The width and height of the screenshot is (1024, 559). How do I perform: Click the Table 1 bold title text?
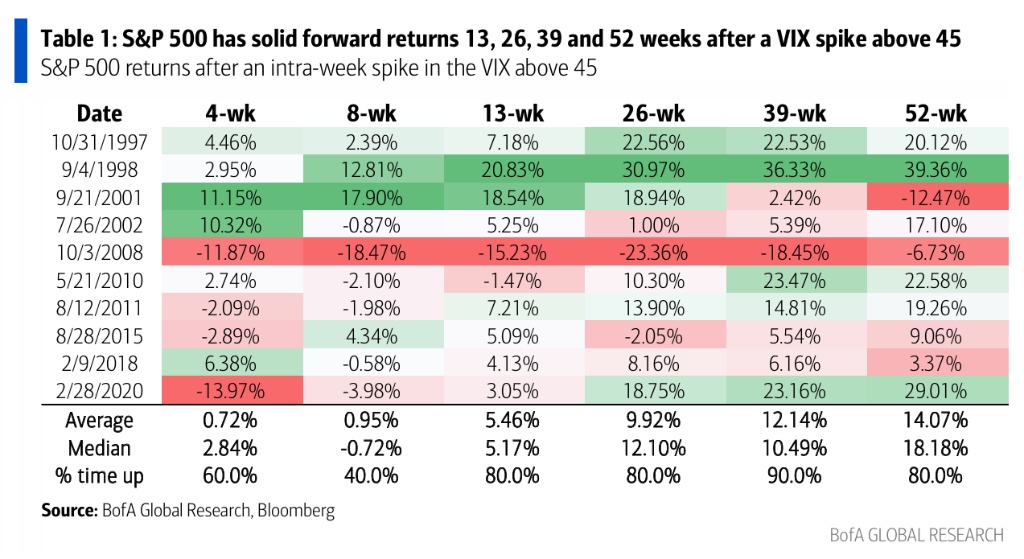[x=500, y=41]
